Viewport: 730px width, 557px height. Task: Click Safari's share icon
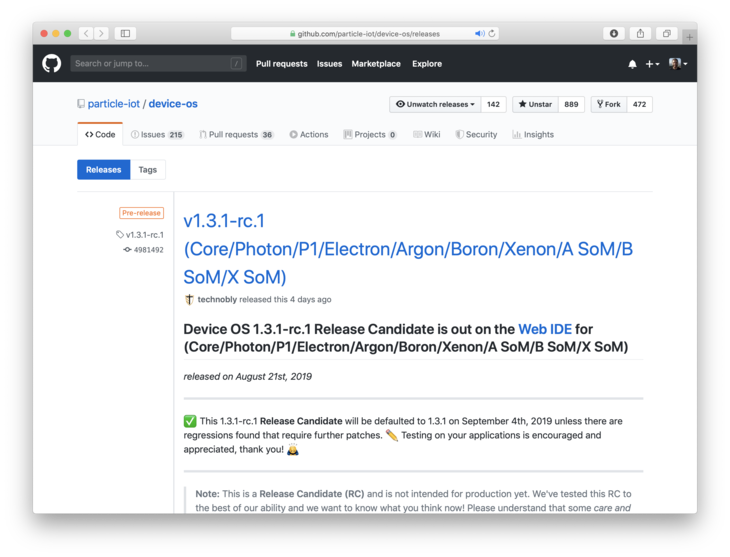click(x=641, y=33)
